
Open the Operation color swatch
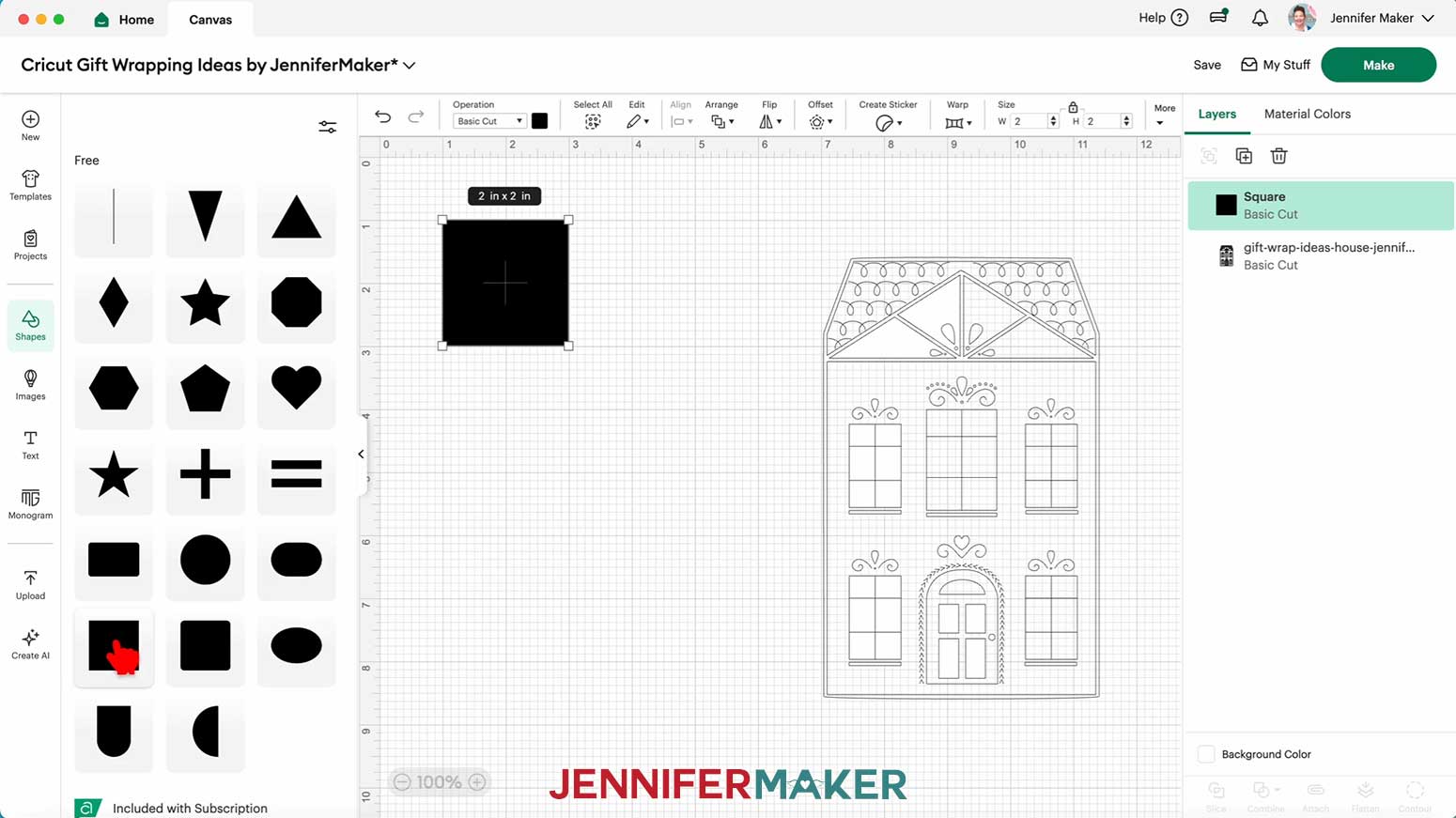[x=539, y=121]
